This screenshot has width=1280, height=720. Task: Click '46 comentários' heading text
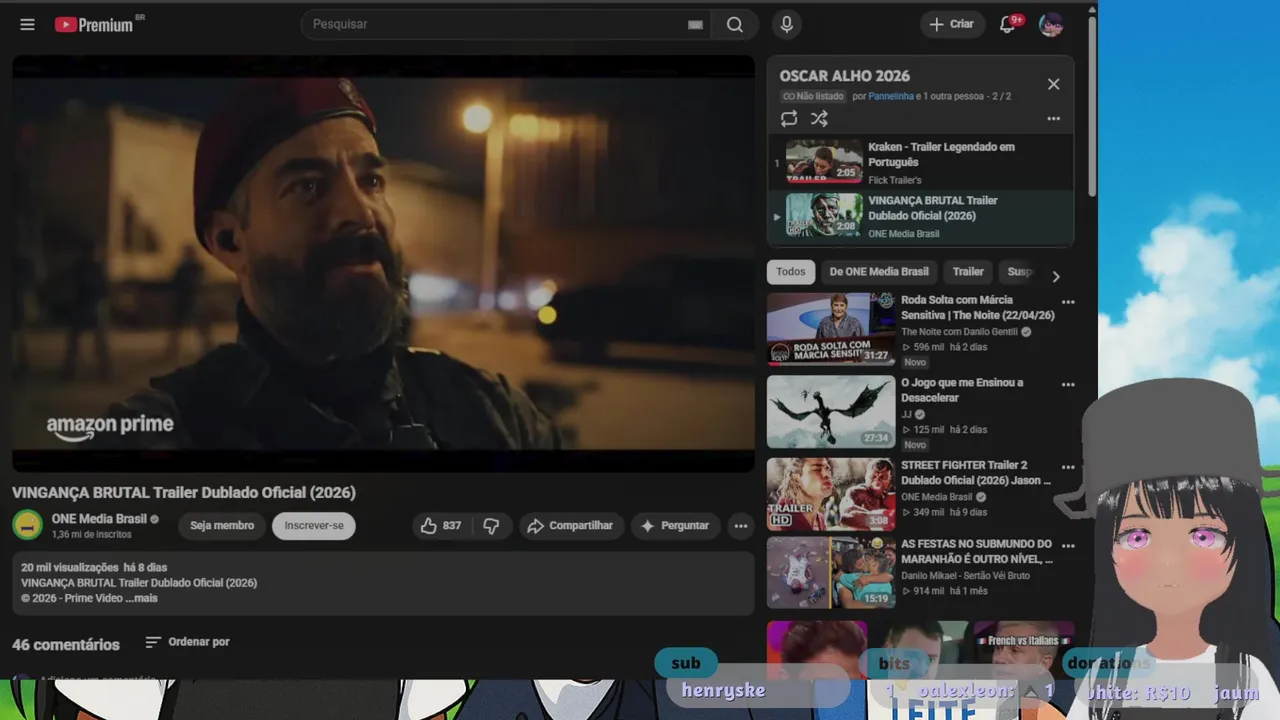tap(66, 644)
